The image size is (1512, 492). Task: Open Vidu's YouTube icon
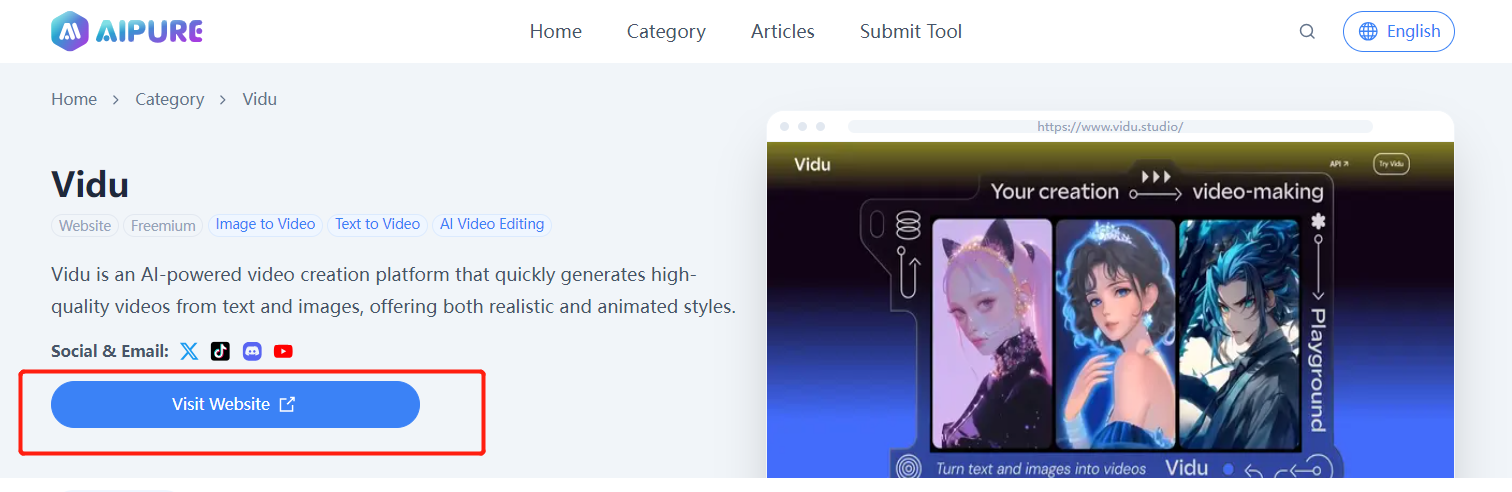283,351
